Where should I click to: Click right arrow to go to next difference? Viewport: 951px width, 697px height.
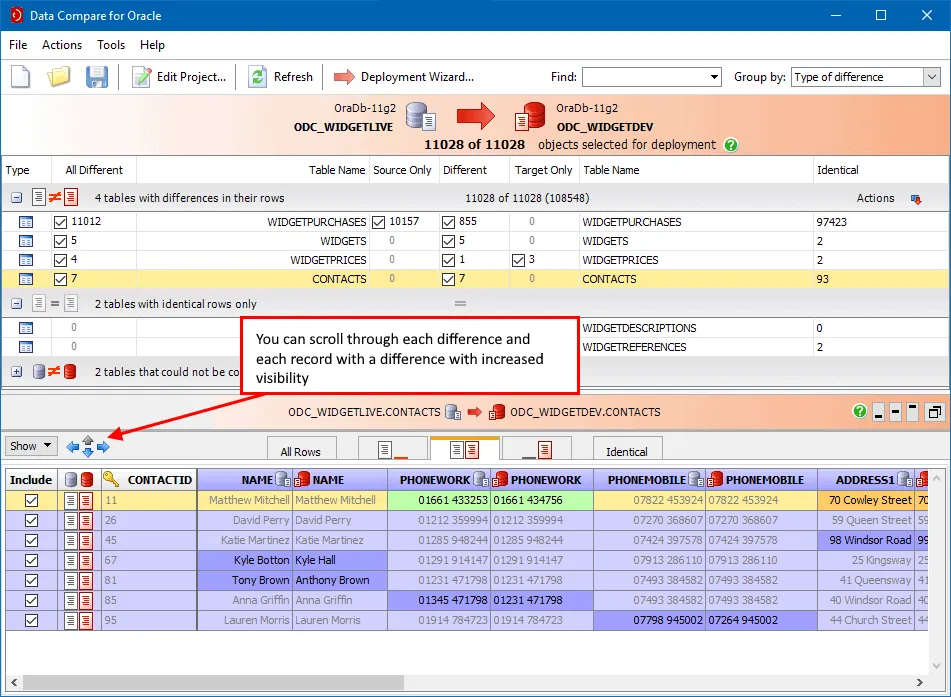click(103, 447)
